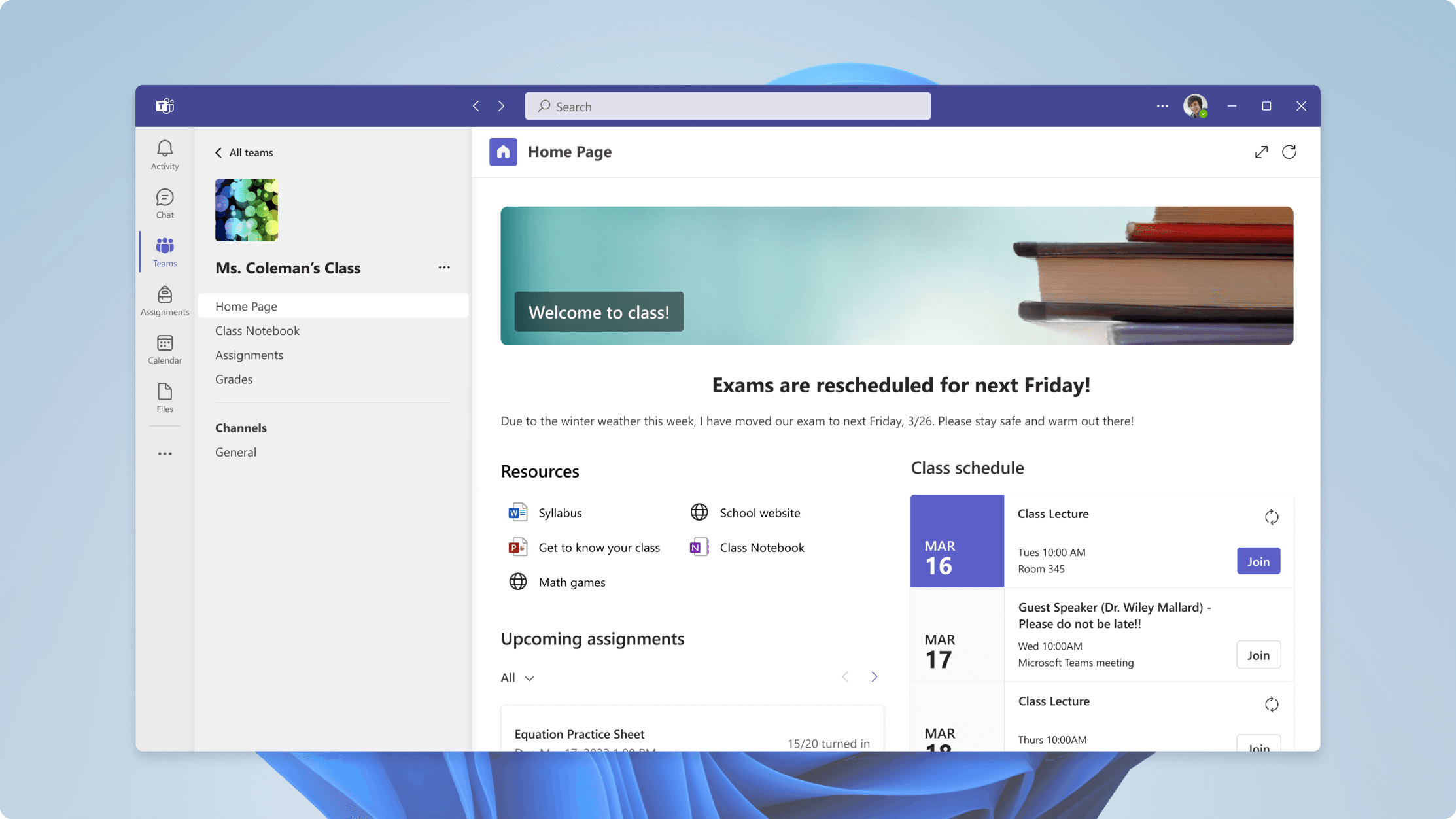This screenshot has width=1456, height=819.
Task: Open the General channel
Action: click(235, 452)
